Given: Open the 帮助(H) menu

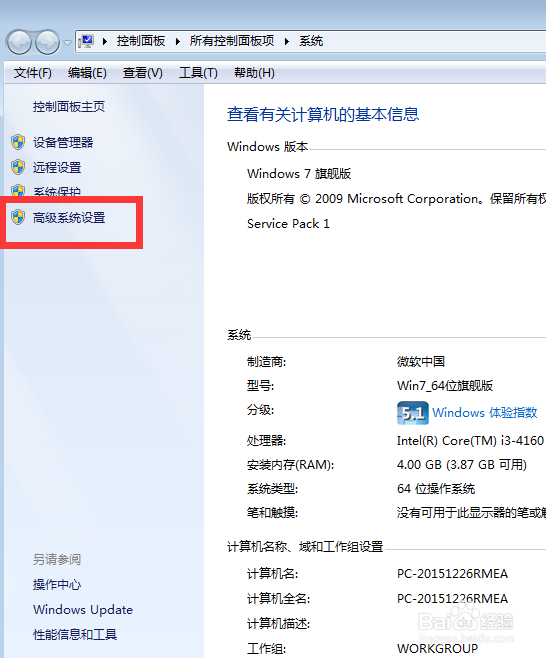Looking at the screenshot, I should click(x=254, y=73).
